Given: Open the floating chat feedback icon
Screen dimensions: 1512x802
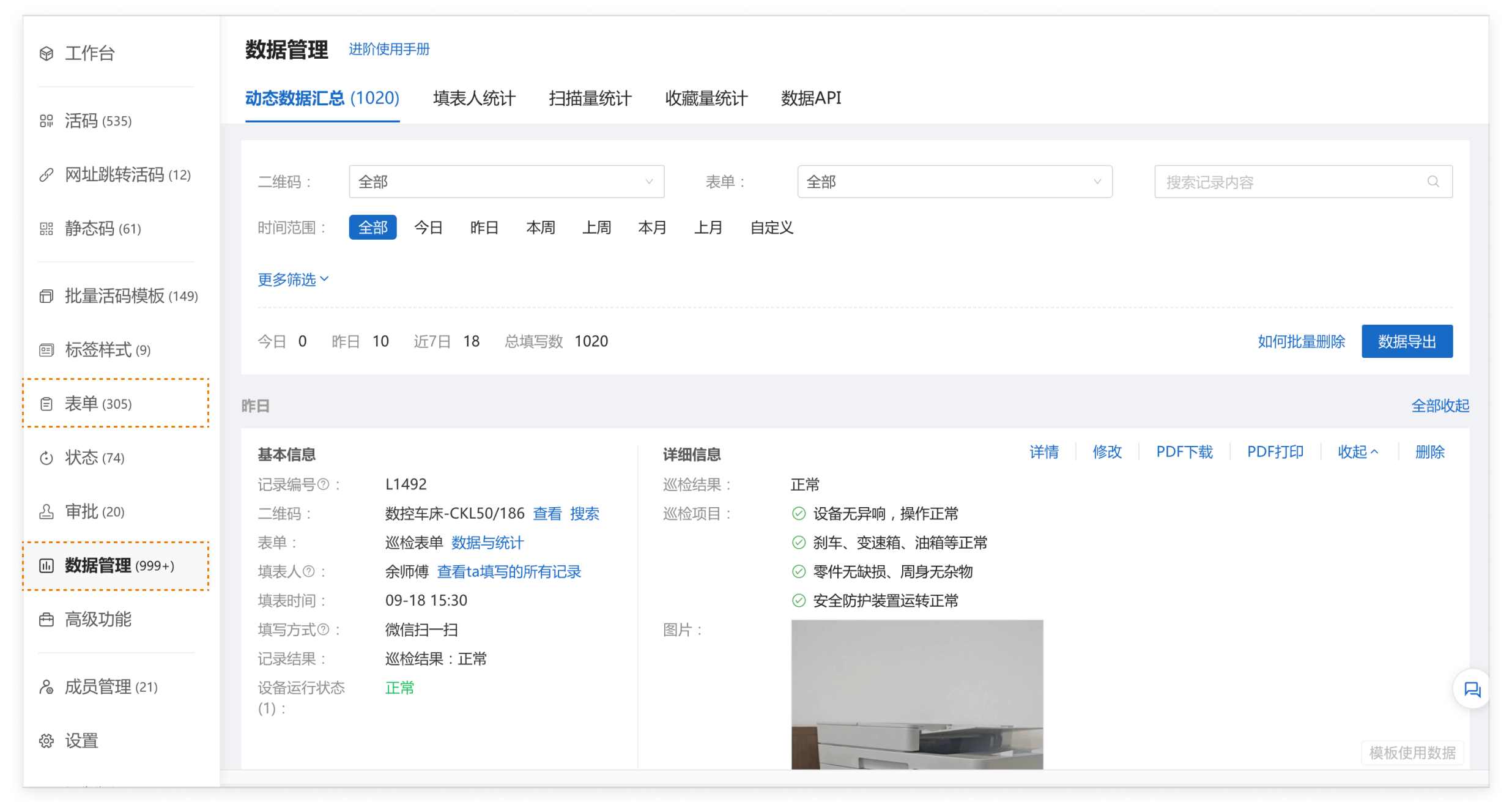Looking at the screenshot, I should coord(1472,689).
